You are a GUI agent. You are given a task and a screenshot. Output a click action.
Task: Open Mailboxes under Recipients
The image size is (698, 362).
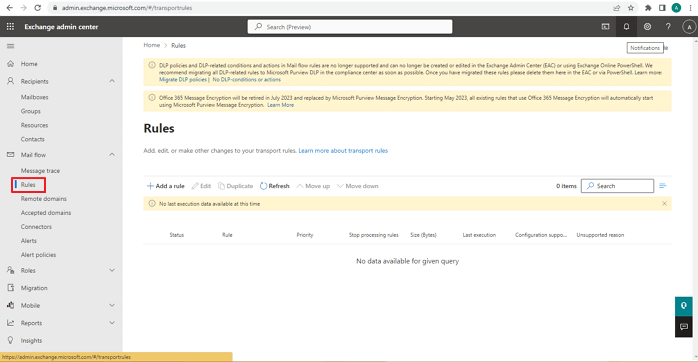(x=34, y=97)
